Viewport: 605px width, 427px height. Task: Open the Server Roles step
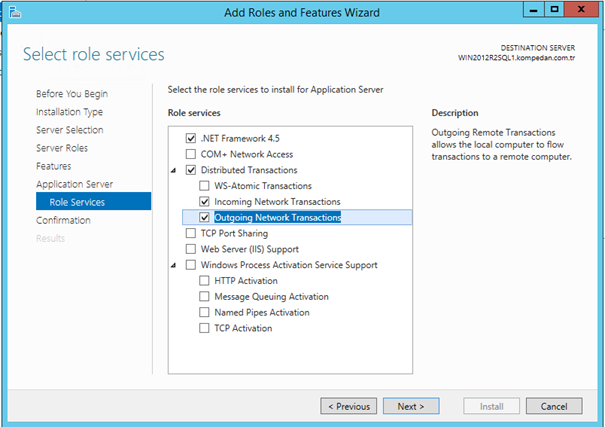tap(62, 148)
